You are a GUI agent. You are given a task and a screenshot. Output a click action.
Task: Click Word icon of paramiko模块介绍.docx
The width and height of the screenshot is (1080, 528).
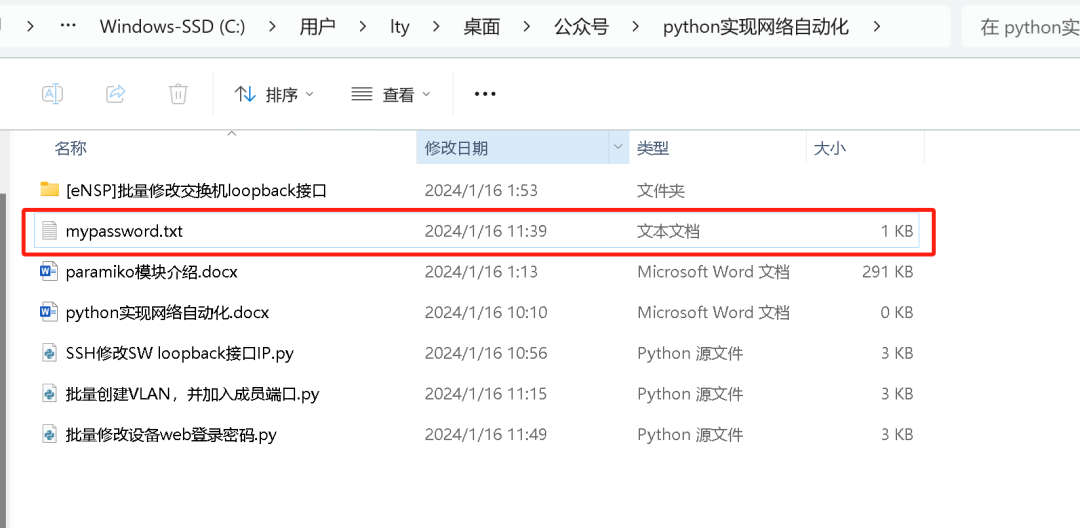coord(49,272)
